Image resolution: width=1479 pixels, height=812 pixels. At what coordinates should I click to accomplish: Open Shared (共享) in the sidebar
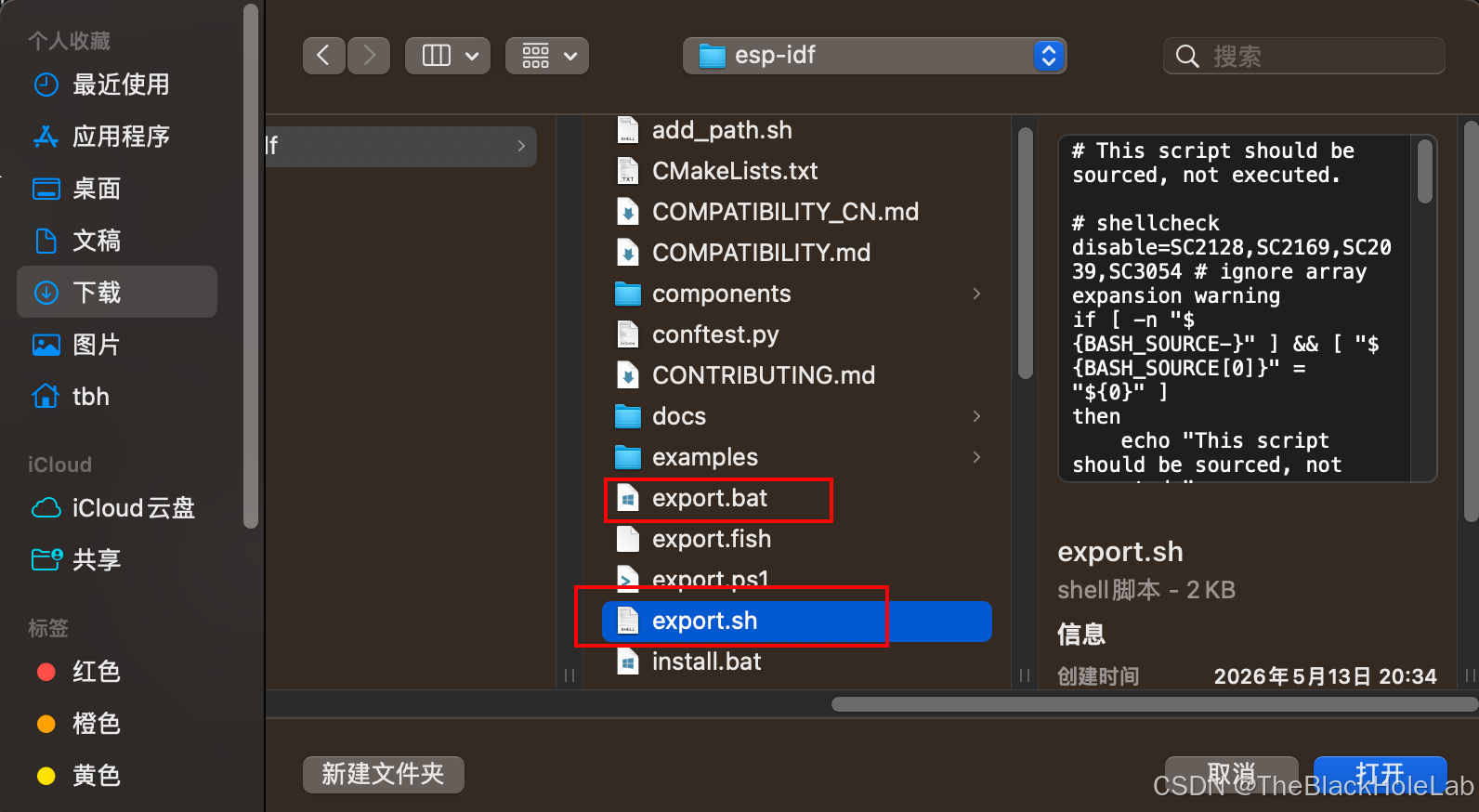coord(117,560)
